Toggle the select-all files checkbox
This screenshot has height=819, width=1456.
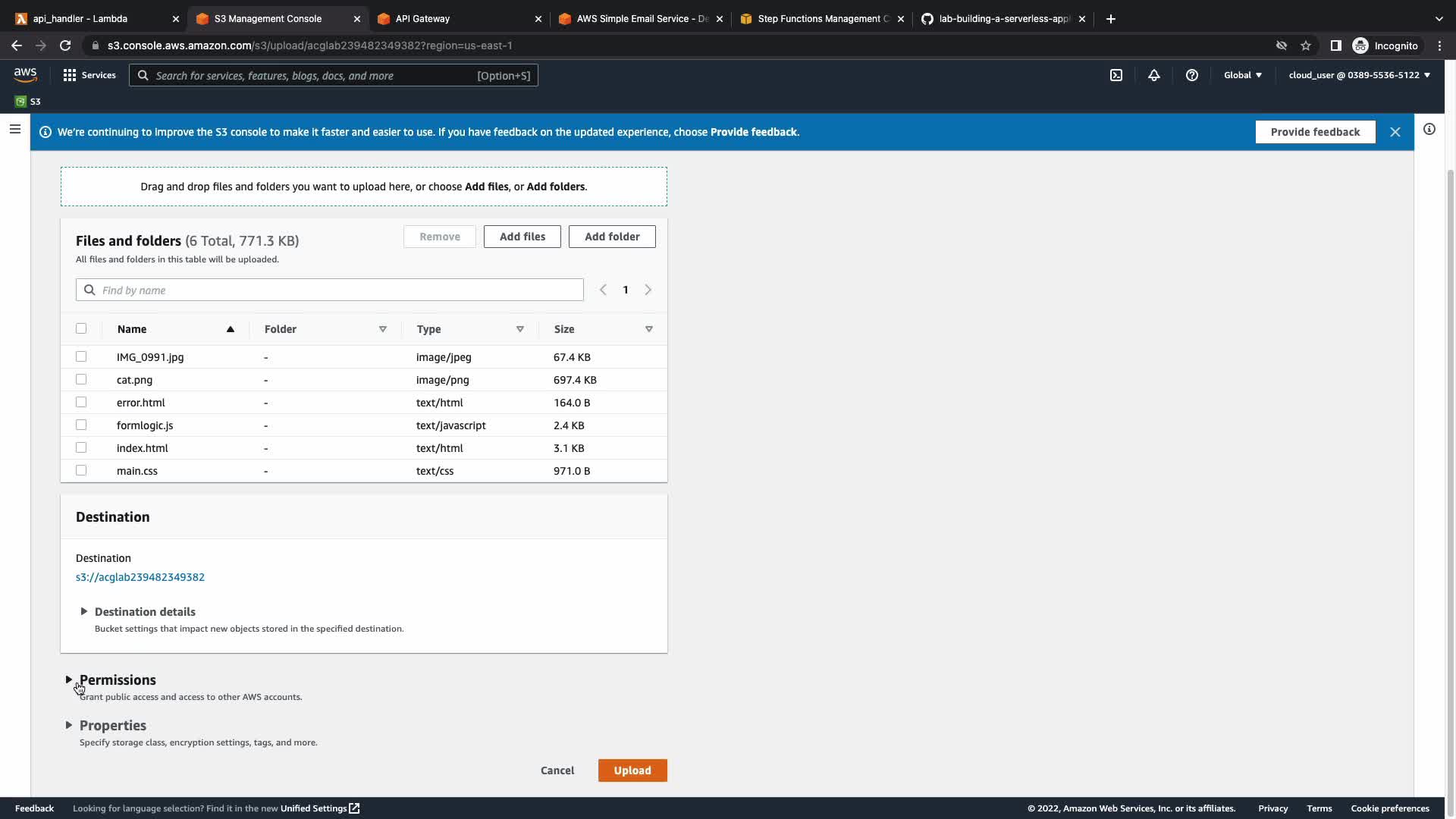pos(81,328)
